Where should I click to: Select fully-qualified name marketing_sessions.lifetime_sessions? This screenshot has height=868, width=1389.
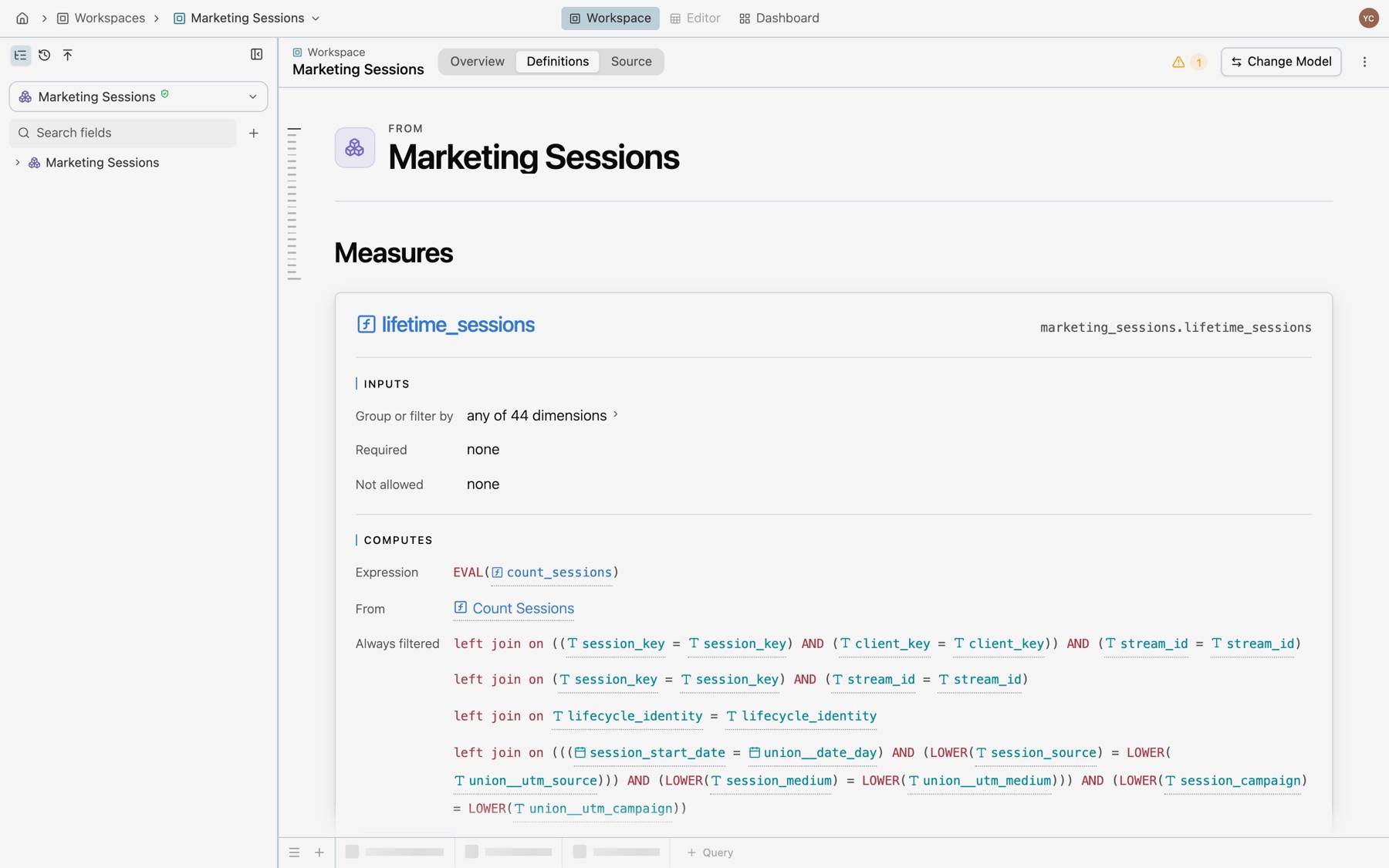[1175, 327]
